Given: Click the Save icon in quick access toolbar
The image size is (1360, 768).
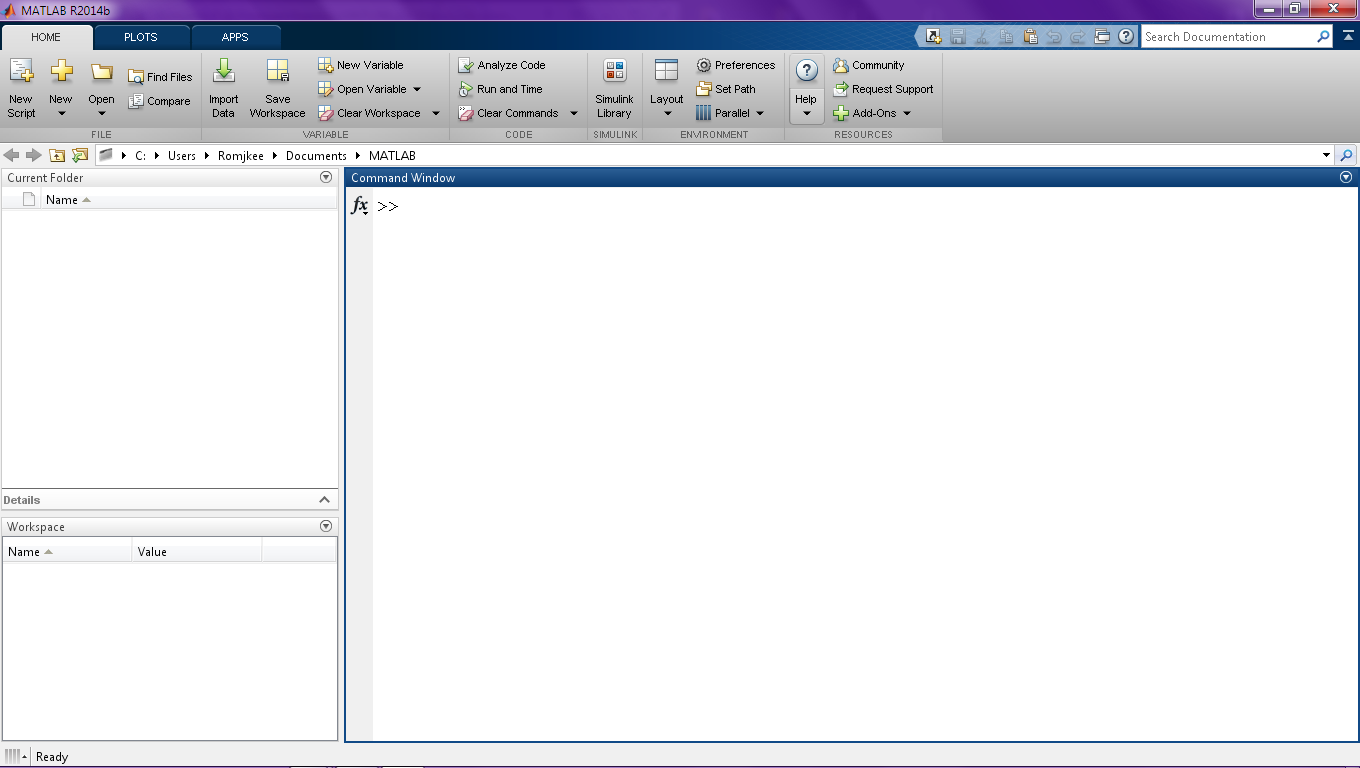Looking at the screenshot, I should click(958, 37).
